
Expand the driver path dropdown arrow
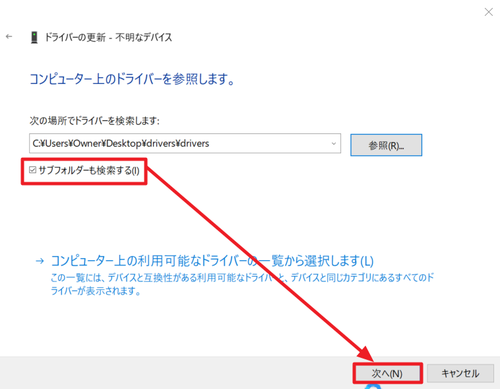[x=333, y=144]
